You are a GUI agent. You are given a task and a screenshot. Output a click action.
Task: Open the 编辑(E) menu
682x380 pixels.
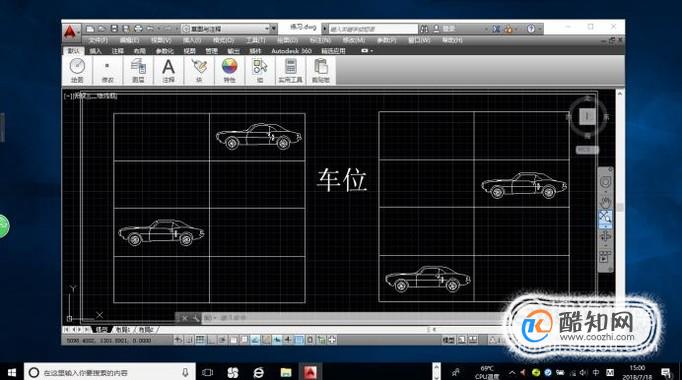click(129, 40)
